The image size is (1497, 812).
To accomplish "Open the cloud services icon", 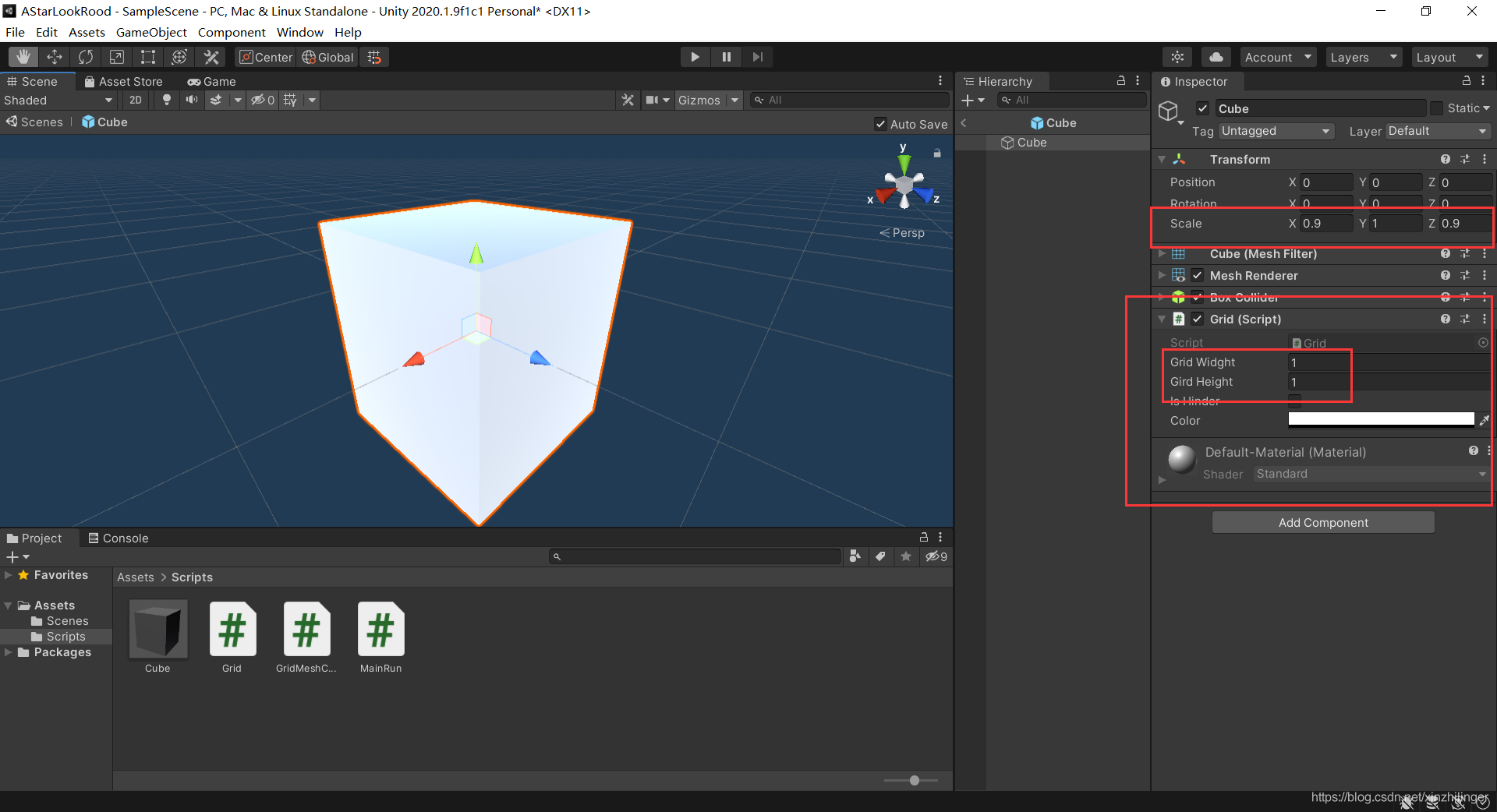I will 1216,57.
